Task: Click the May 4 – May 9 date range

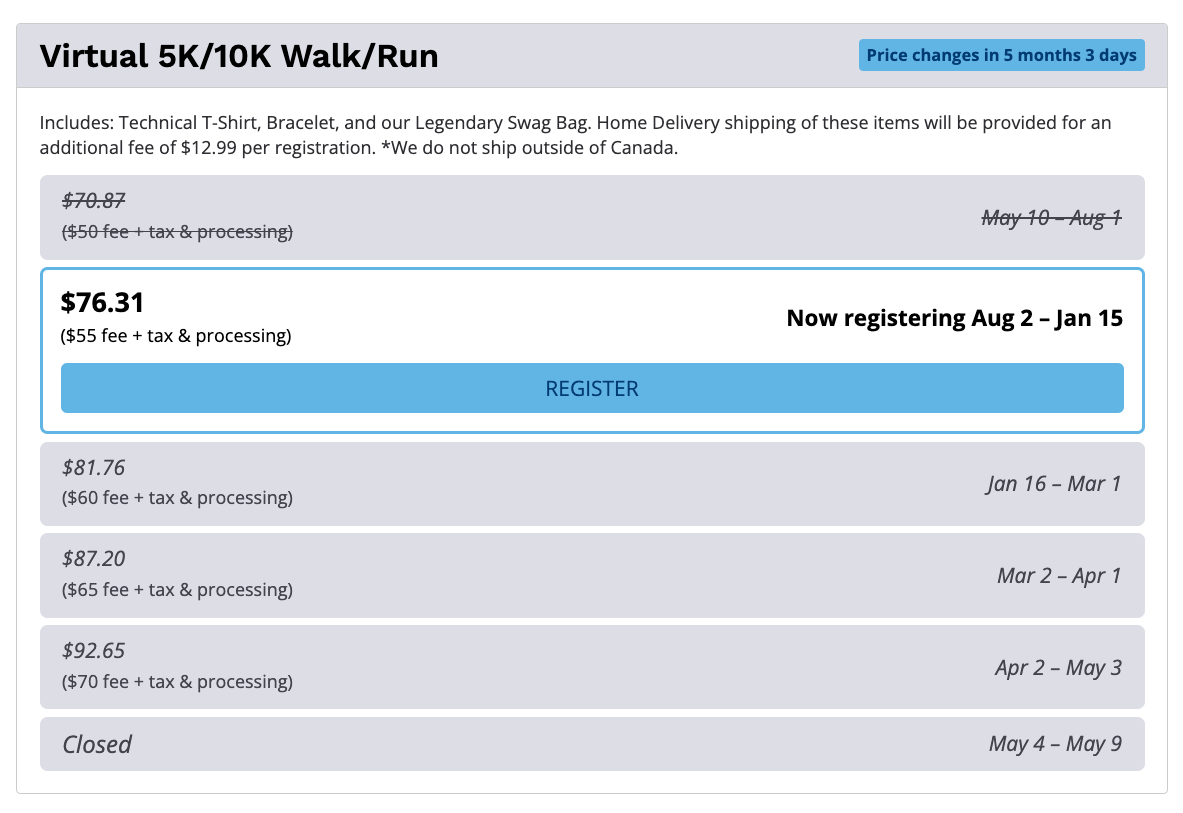Action: 1055,744
